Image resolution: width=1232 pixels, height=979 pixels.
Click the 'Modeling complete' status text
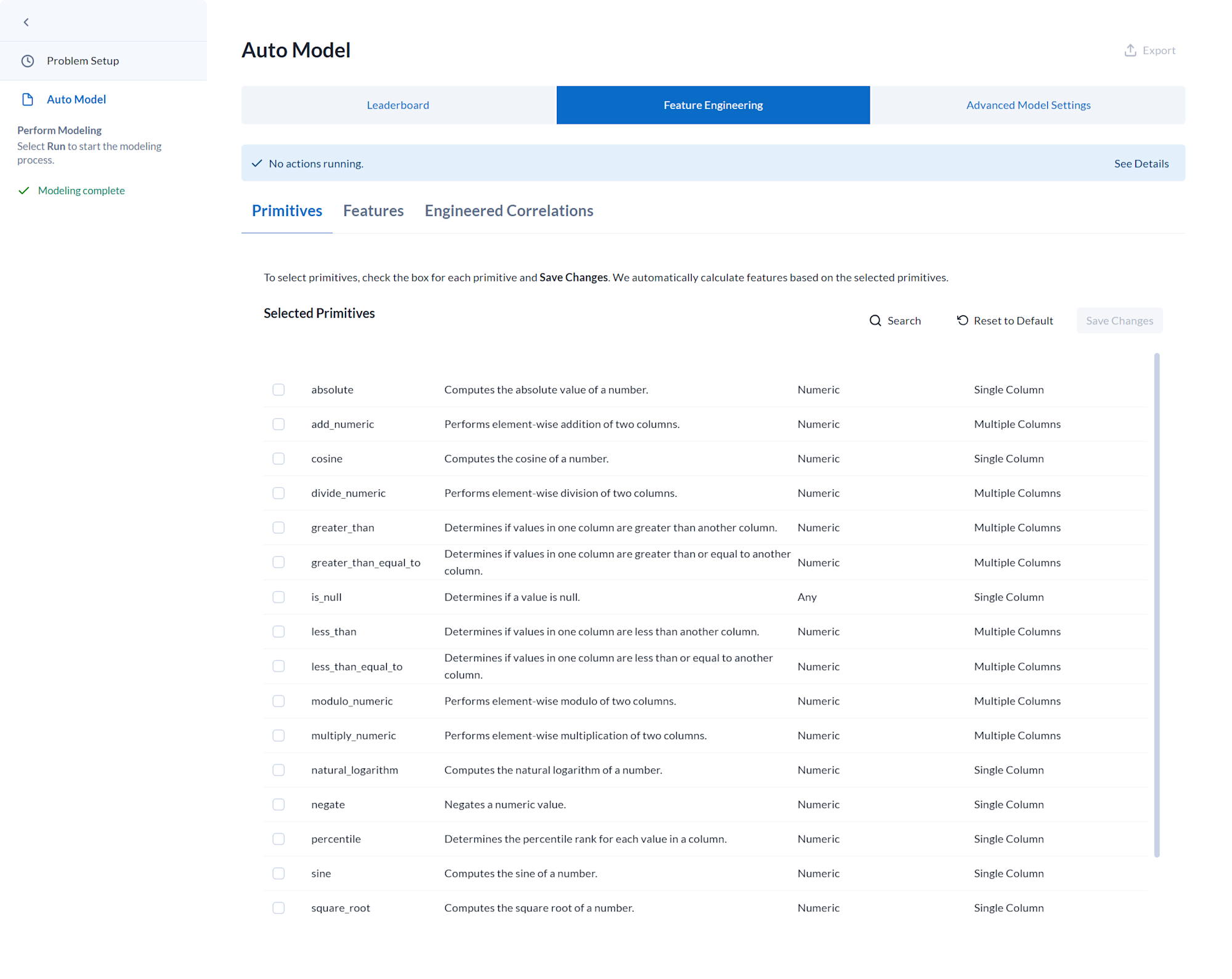pos(81,191)
